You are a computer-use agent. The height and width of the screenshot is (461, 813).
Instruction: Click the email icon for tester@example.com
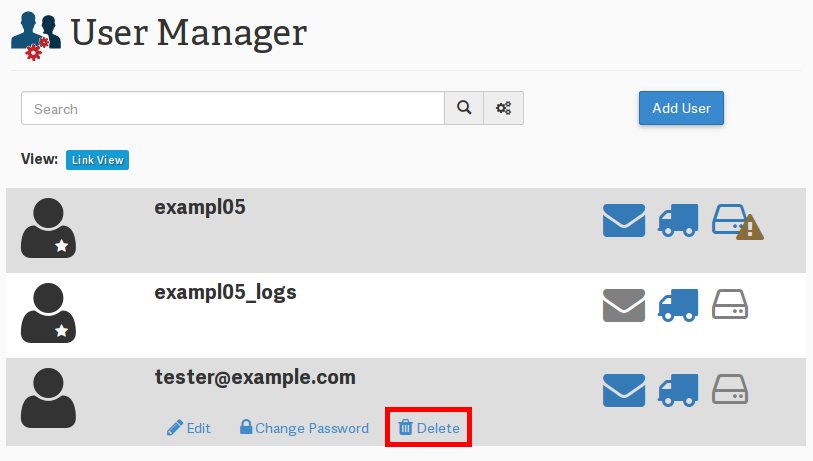point(623,390)
